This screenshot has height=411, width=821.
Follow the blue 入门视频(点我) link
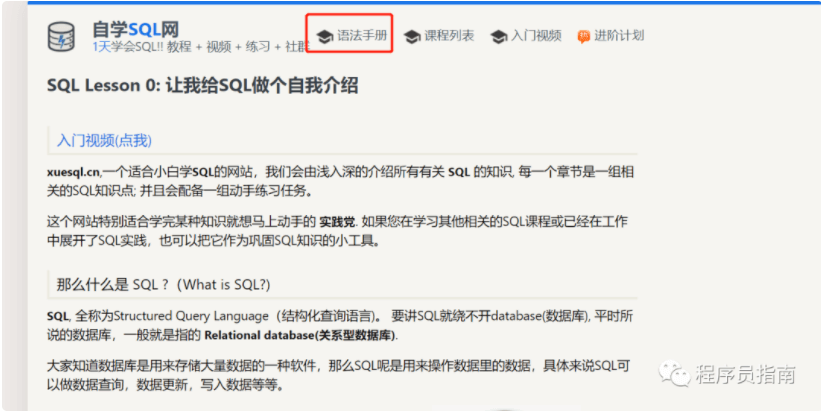pos(104,140)
